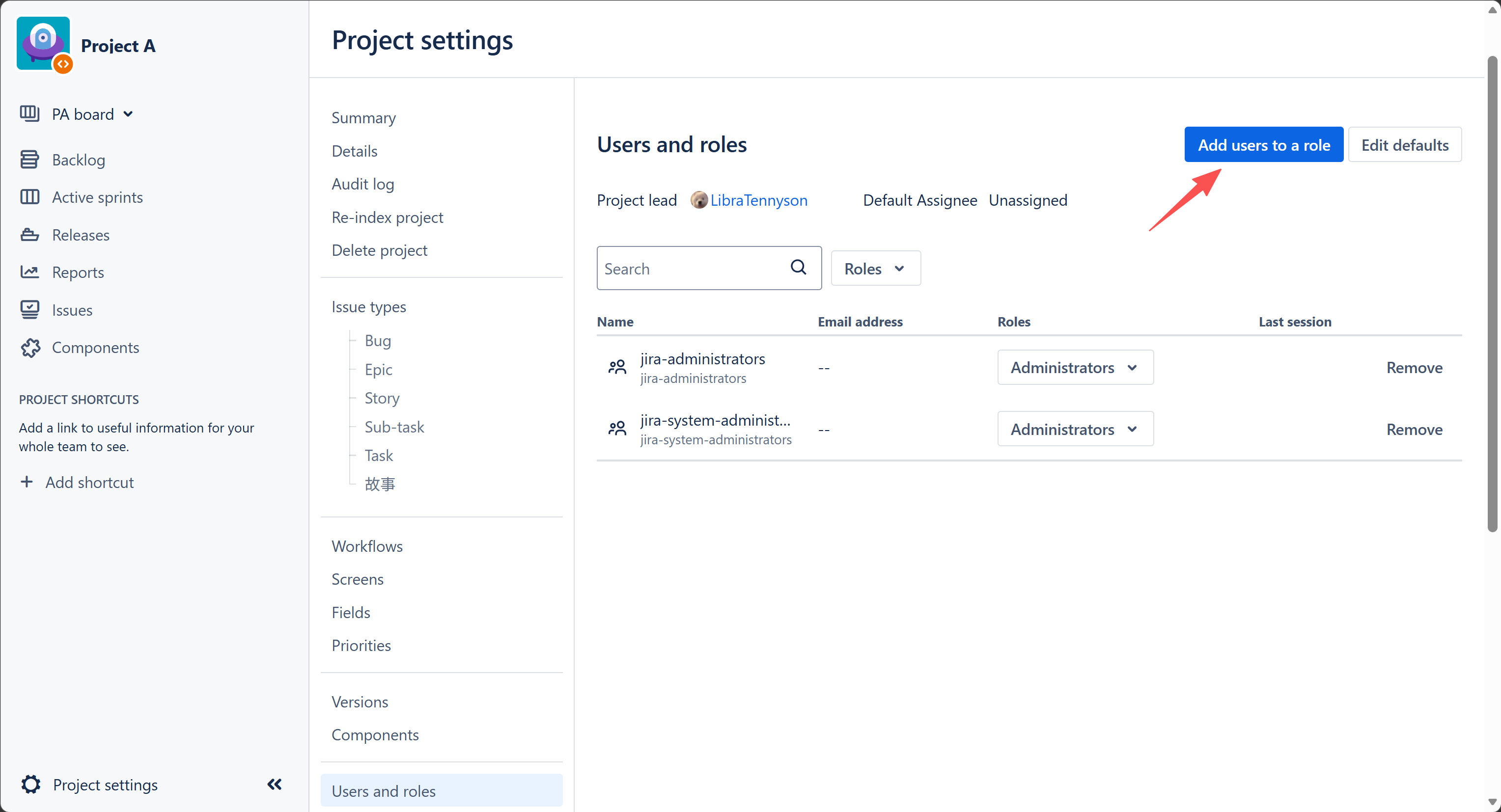Click the search magnifier icon
This screenshot has width=1501, height=812.
(798, 268)
